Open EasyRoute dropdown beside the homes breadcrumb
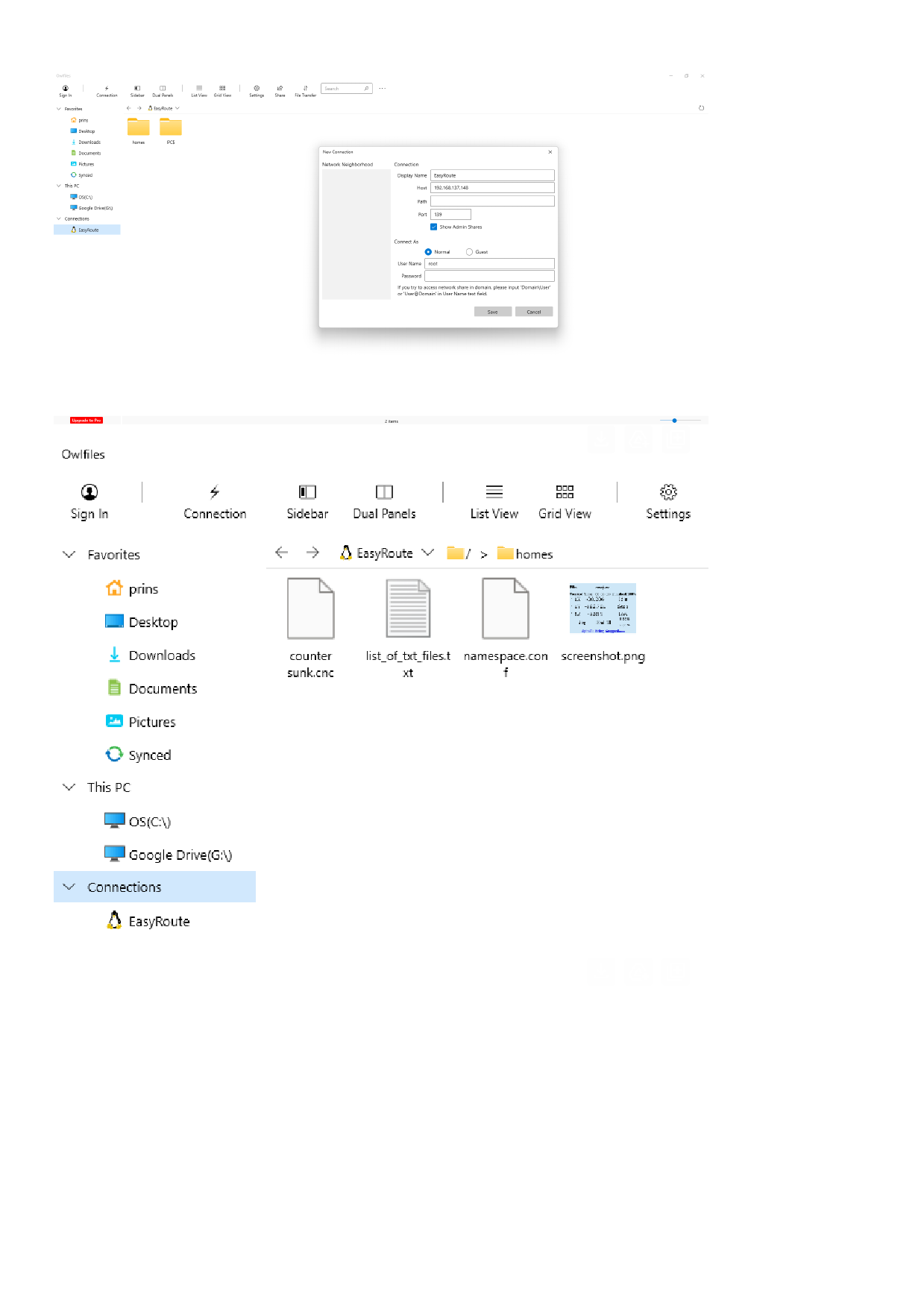This screenshot has height=1308, width=924. 427,553
